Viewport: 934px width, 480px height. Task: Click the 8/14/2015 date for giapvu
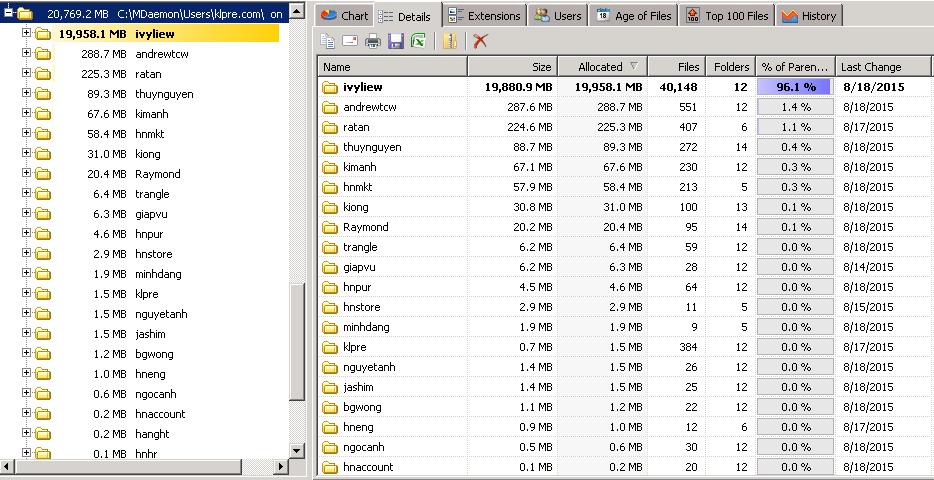pos(868,267)
